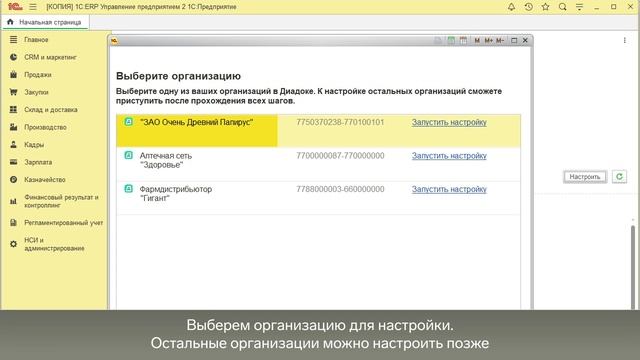Viewport: 640px width, 360px height.
Task: Open Финансовый результат и контроллинг section
Action: (x=61, y=201)
